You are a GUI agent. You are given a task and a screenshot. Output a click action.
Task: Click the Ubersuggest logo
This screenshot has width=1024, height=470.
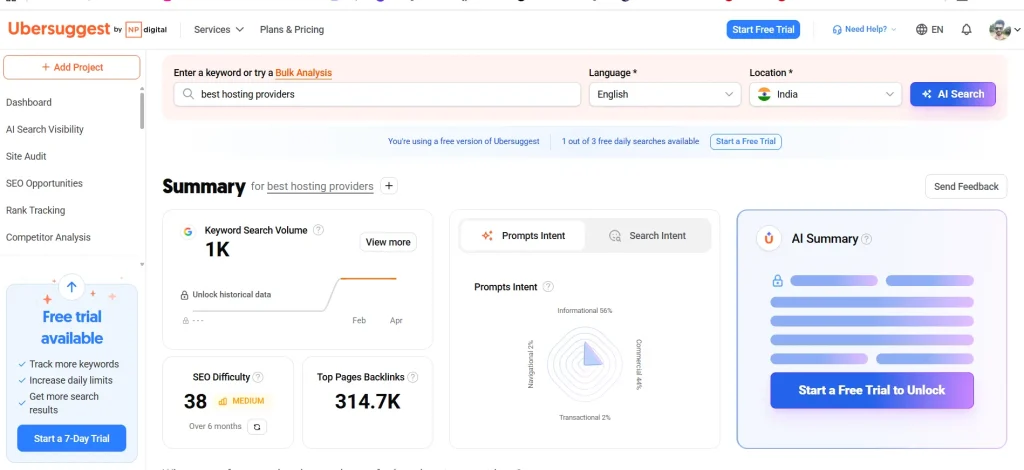click(59, 29)
